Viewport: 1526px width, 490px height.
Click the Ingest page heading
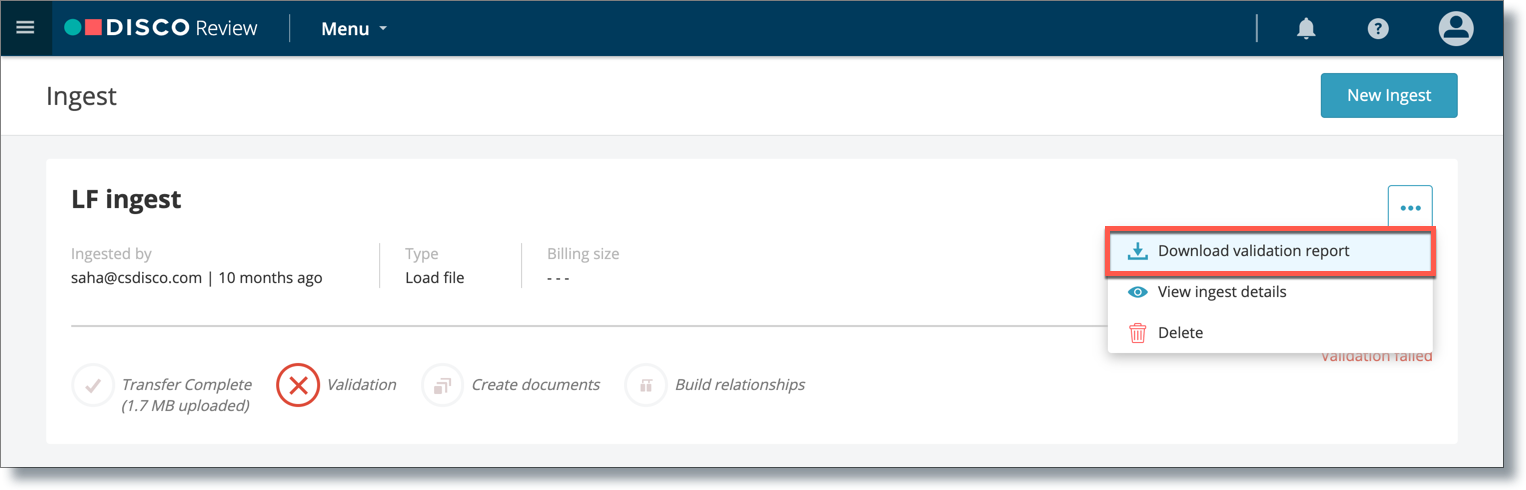81,96
